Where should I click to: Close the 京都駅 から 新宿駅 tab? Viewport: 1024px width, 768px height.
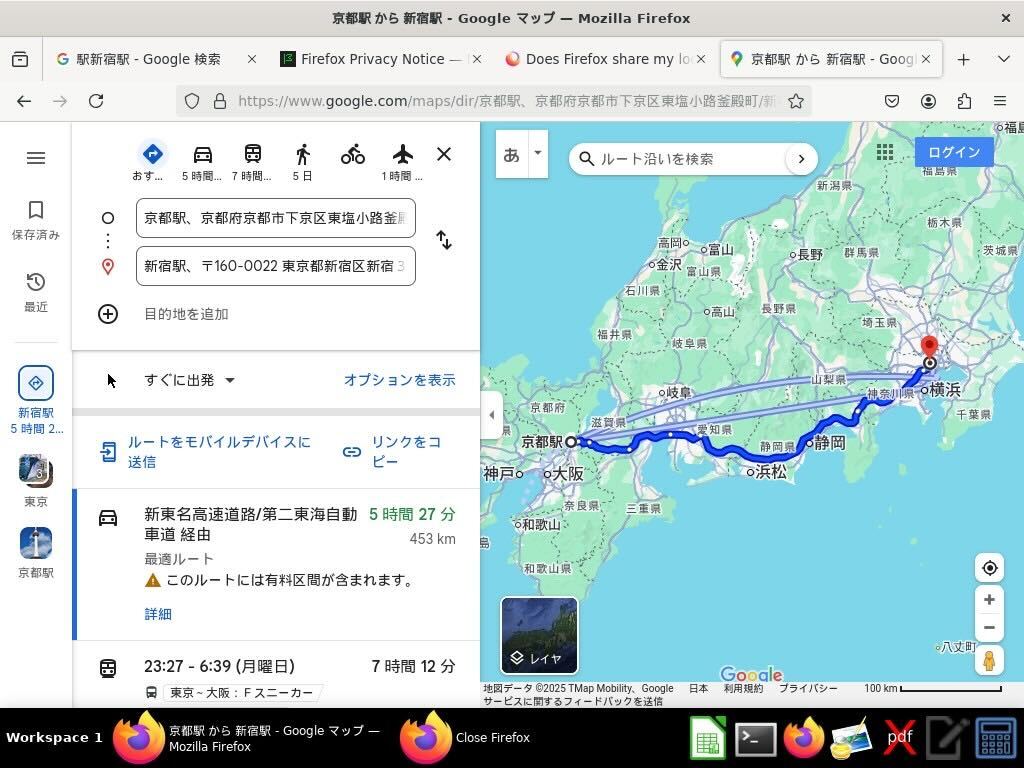[x=926, y=59]
